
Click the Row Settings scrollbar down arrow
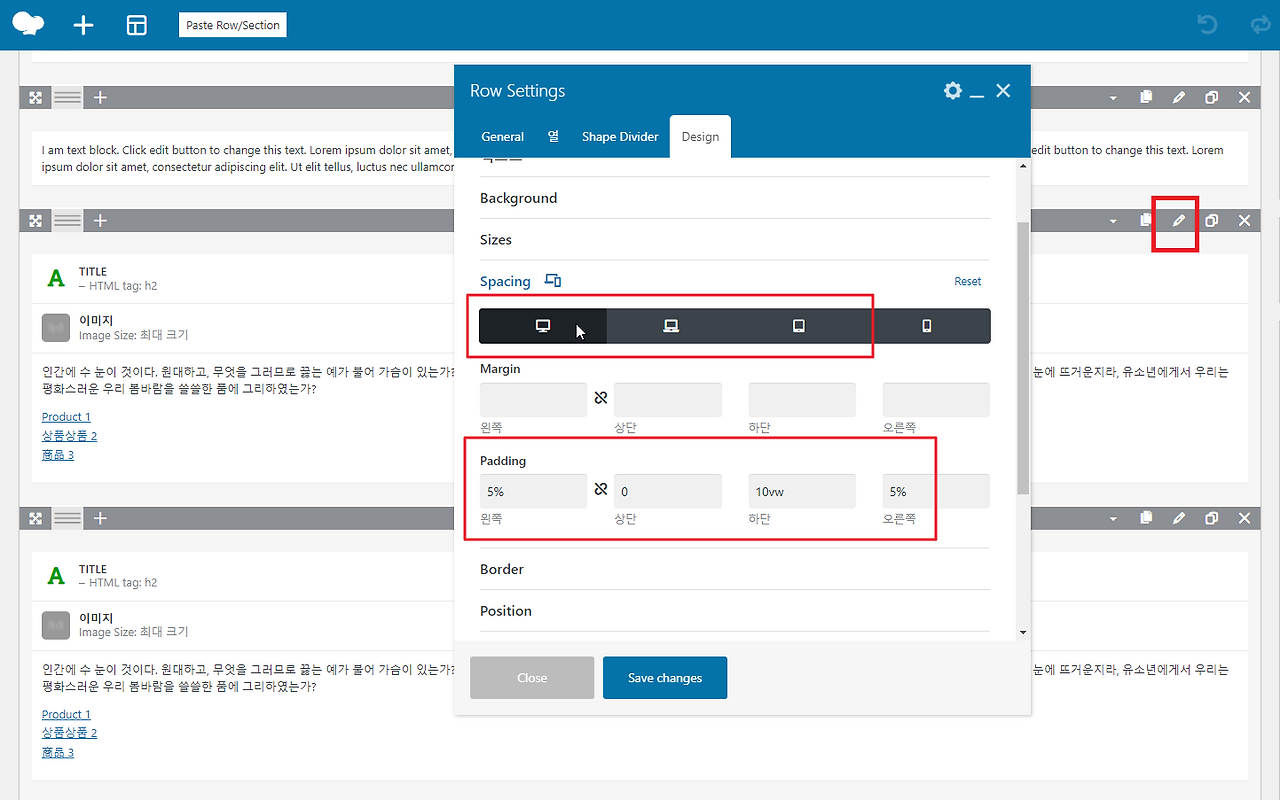click(1023, 632)
